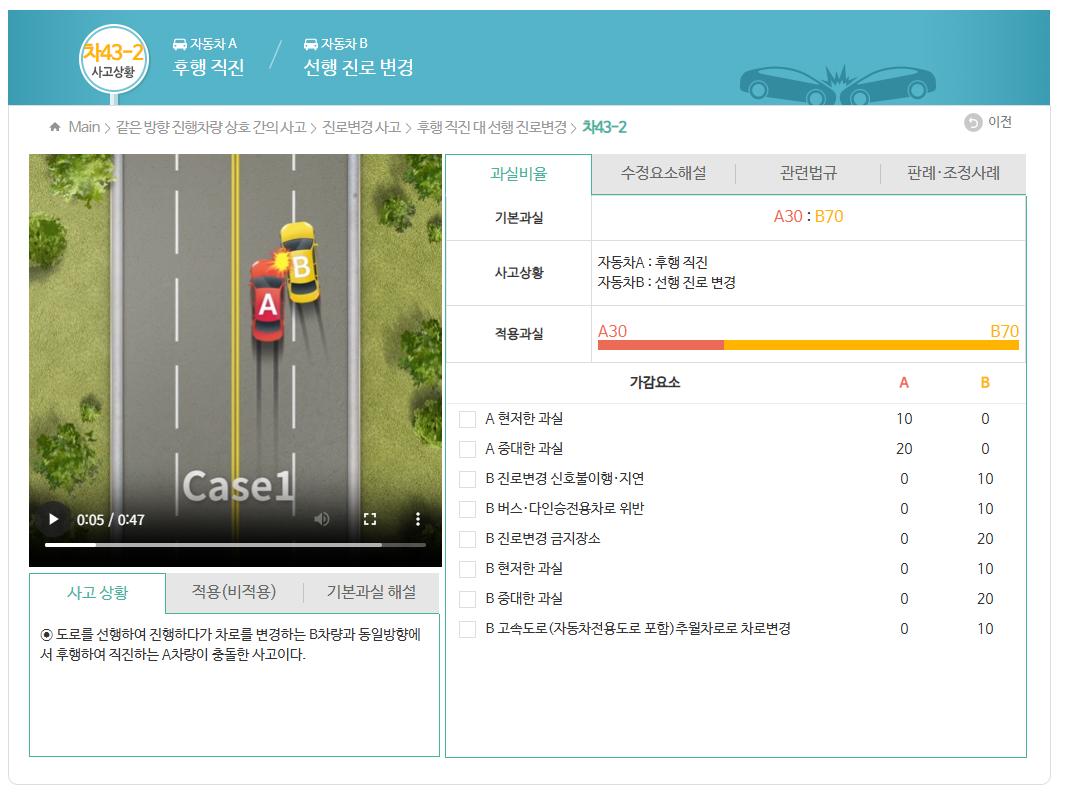Open the video more options menu
1069x799 pixels.
(418, 519)
